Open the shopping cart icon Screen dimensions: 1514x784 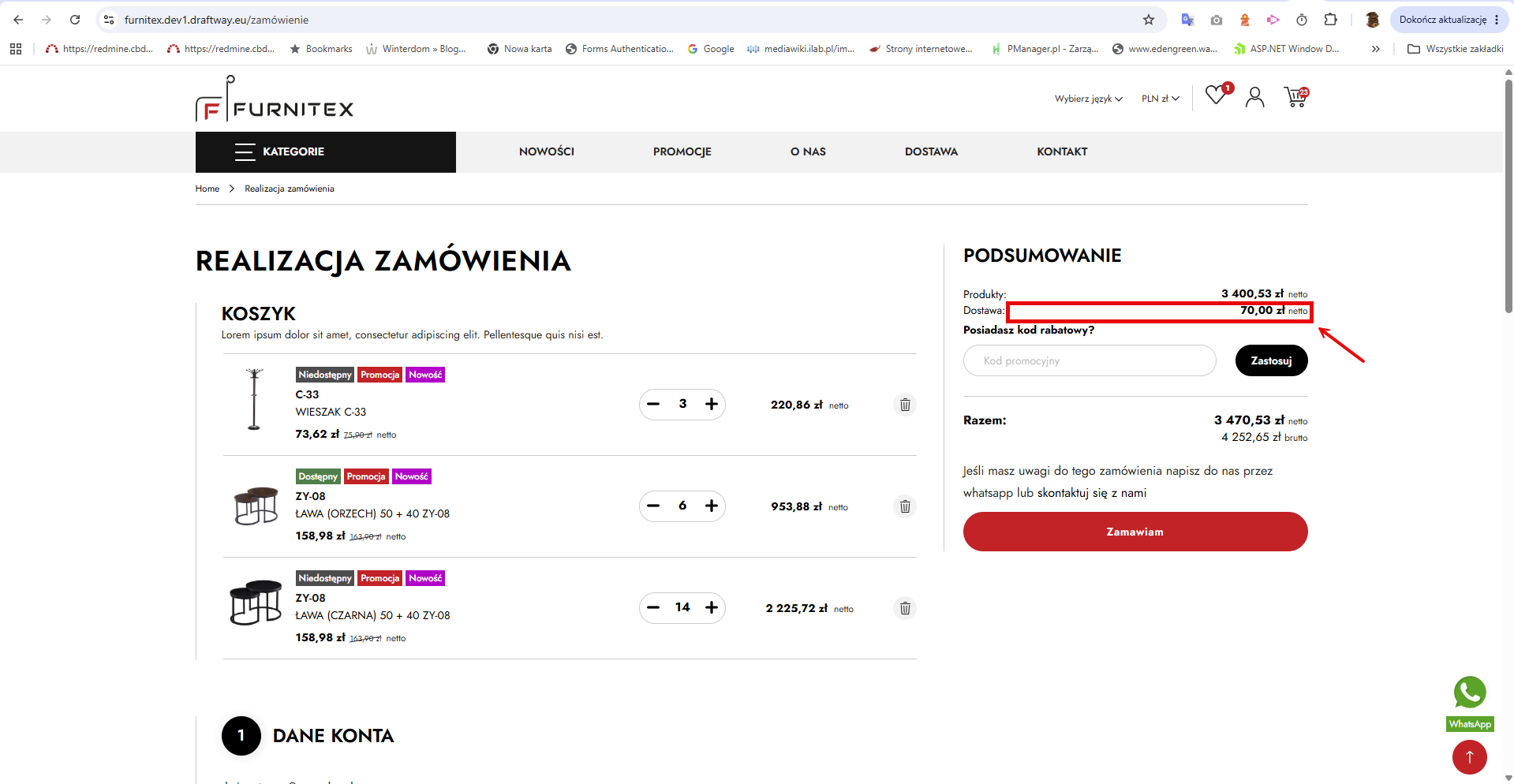point(1295,97)
